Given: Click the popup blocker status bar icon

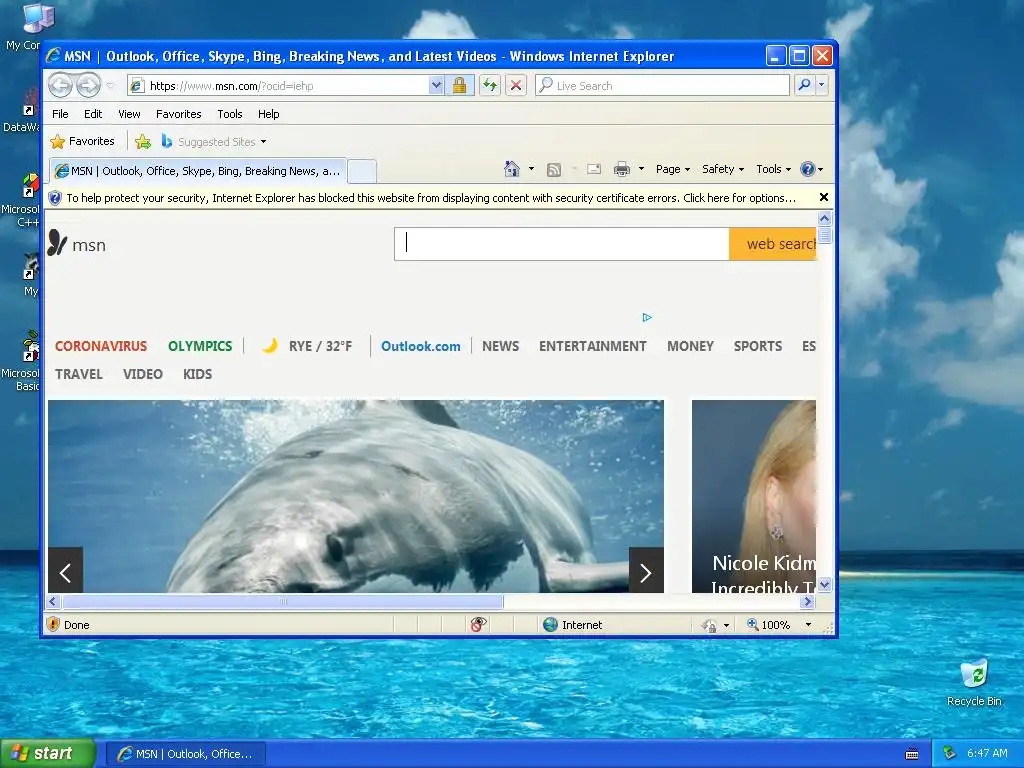Looking at the screenshot, I should [x=478, y=625].
